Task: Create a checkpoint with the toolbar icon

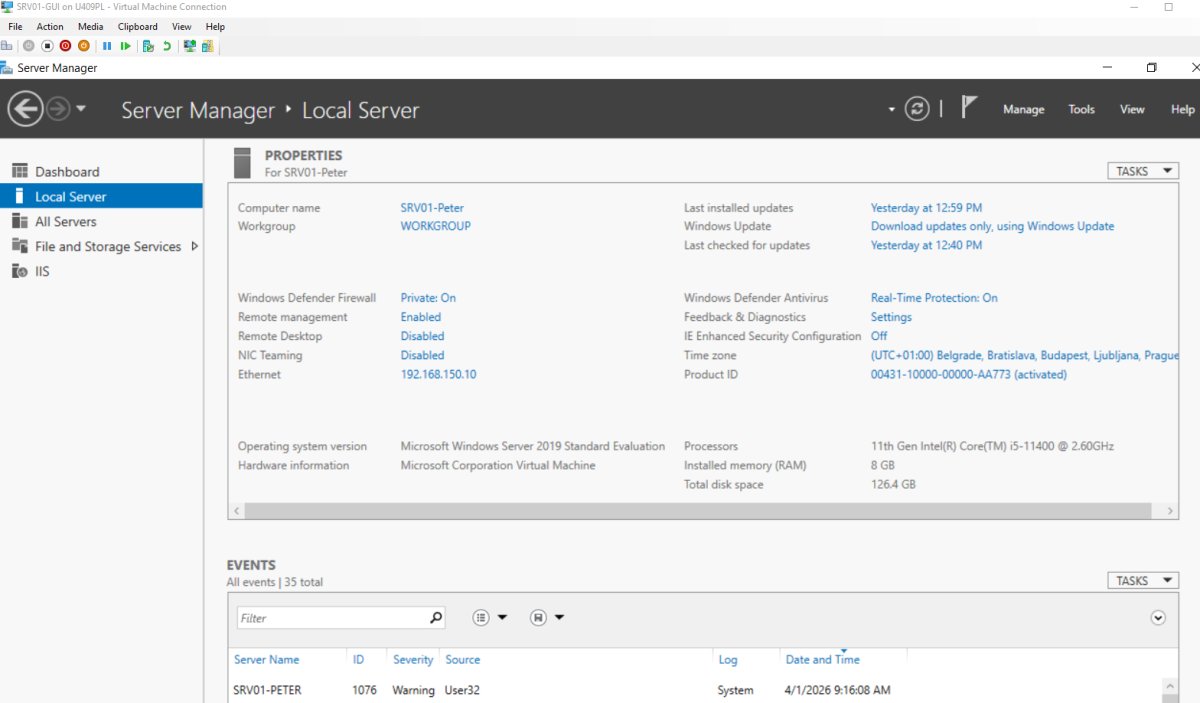Action: [148, 46]
